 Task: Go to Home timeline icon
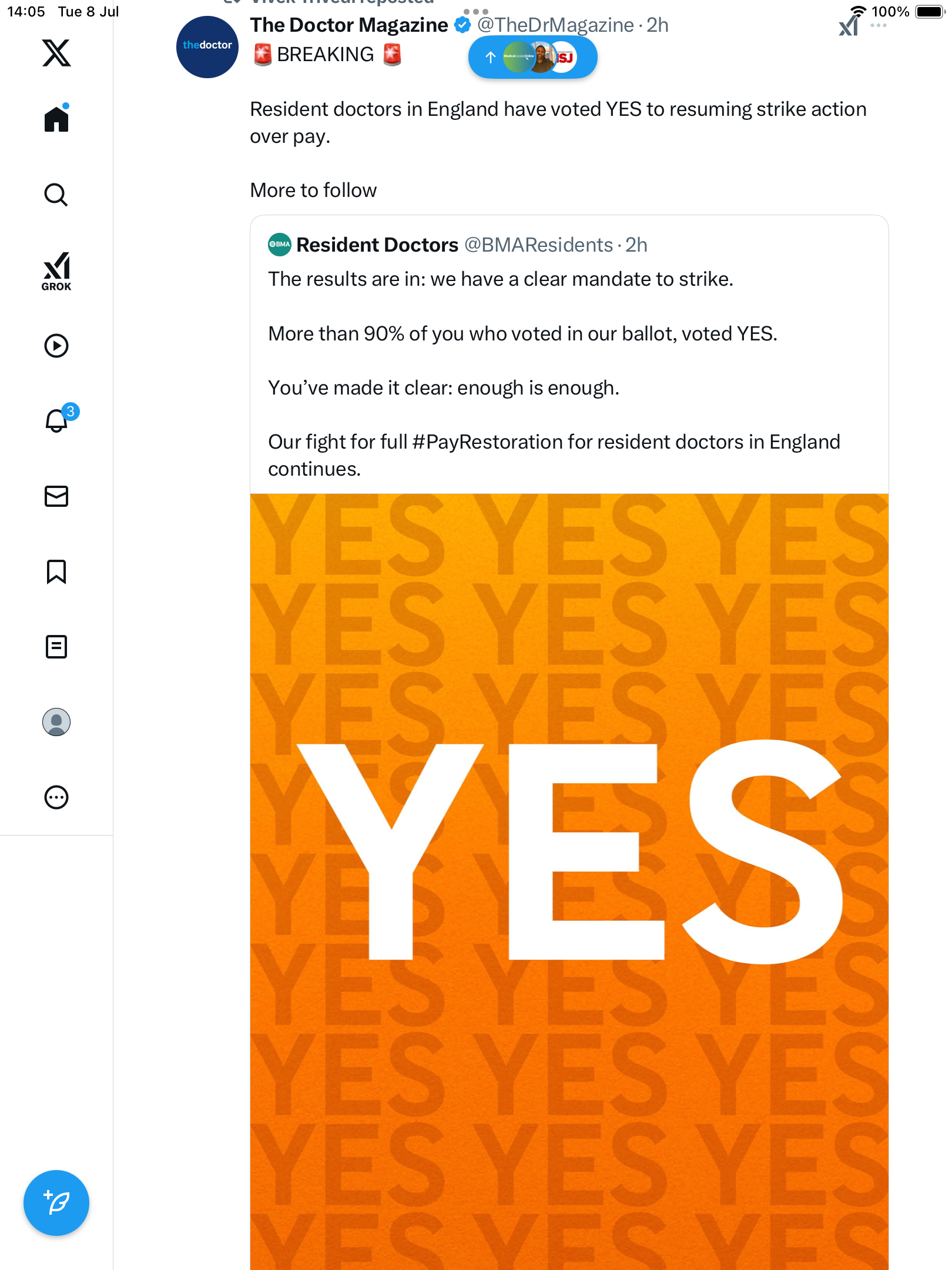point(56,118)
